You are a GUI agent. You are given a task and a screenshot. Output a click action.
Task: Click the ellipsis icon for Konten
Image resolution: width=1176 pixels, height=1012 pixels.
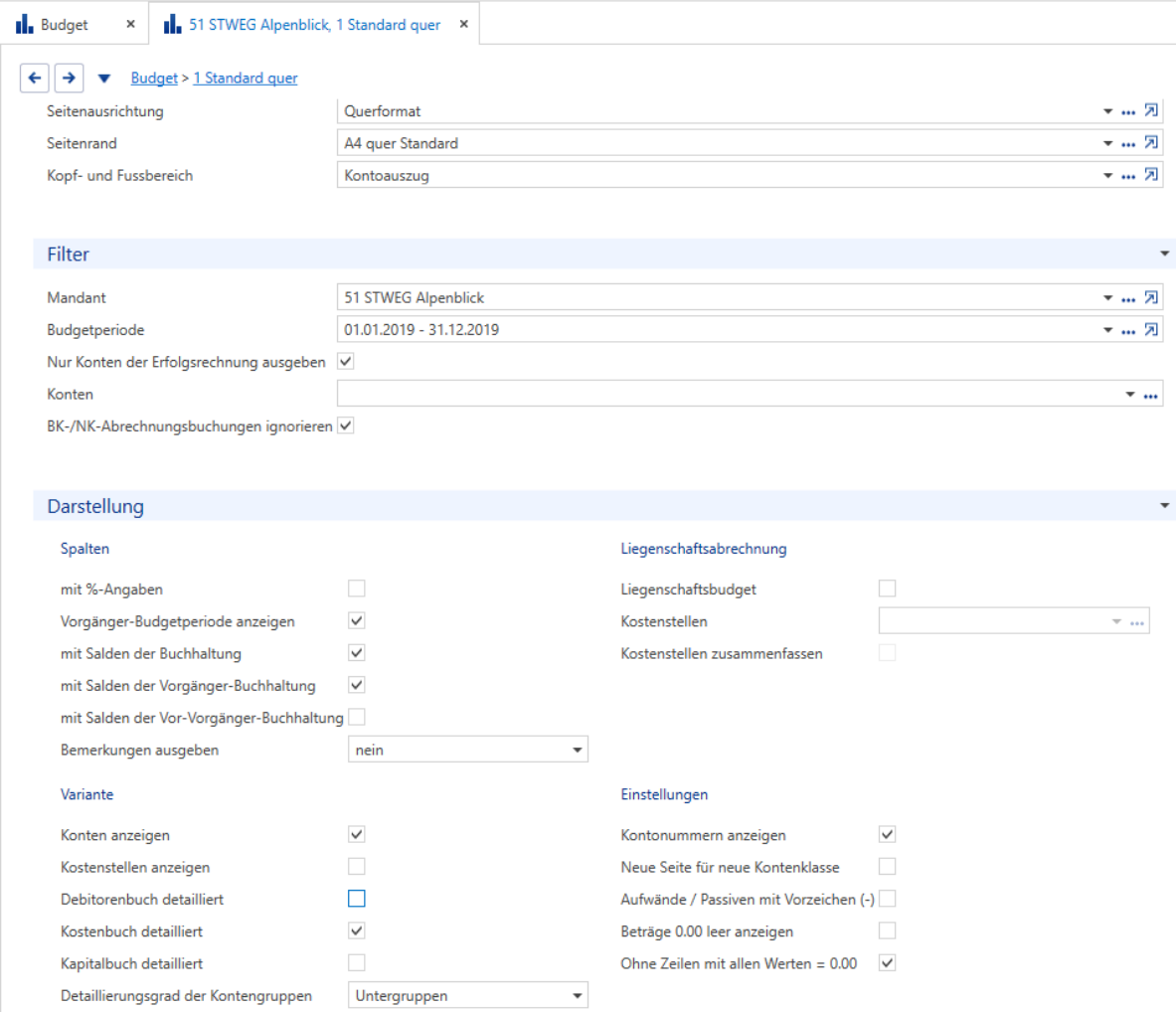pos(1150,395)
